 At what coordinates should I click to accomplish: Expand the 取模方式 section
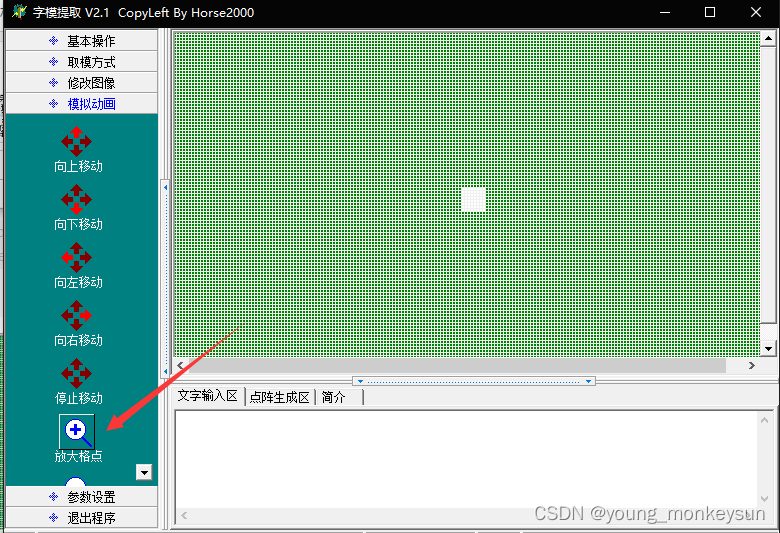[x=82, y=62]
